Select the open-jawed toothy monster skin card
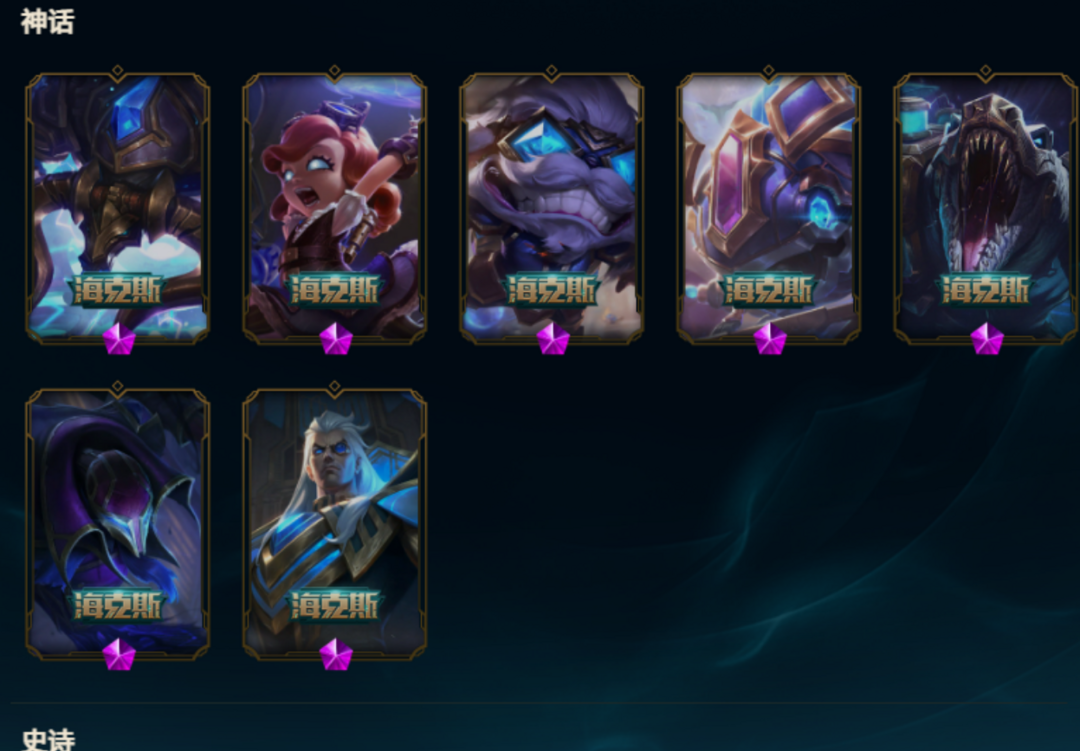Image resolution: width=1080 pixels, height=751 pixels. pyautogui.click(x=986, y=208)
